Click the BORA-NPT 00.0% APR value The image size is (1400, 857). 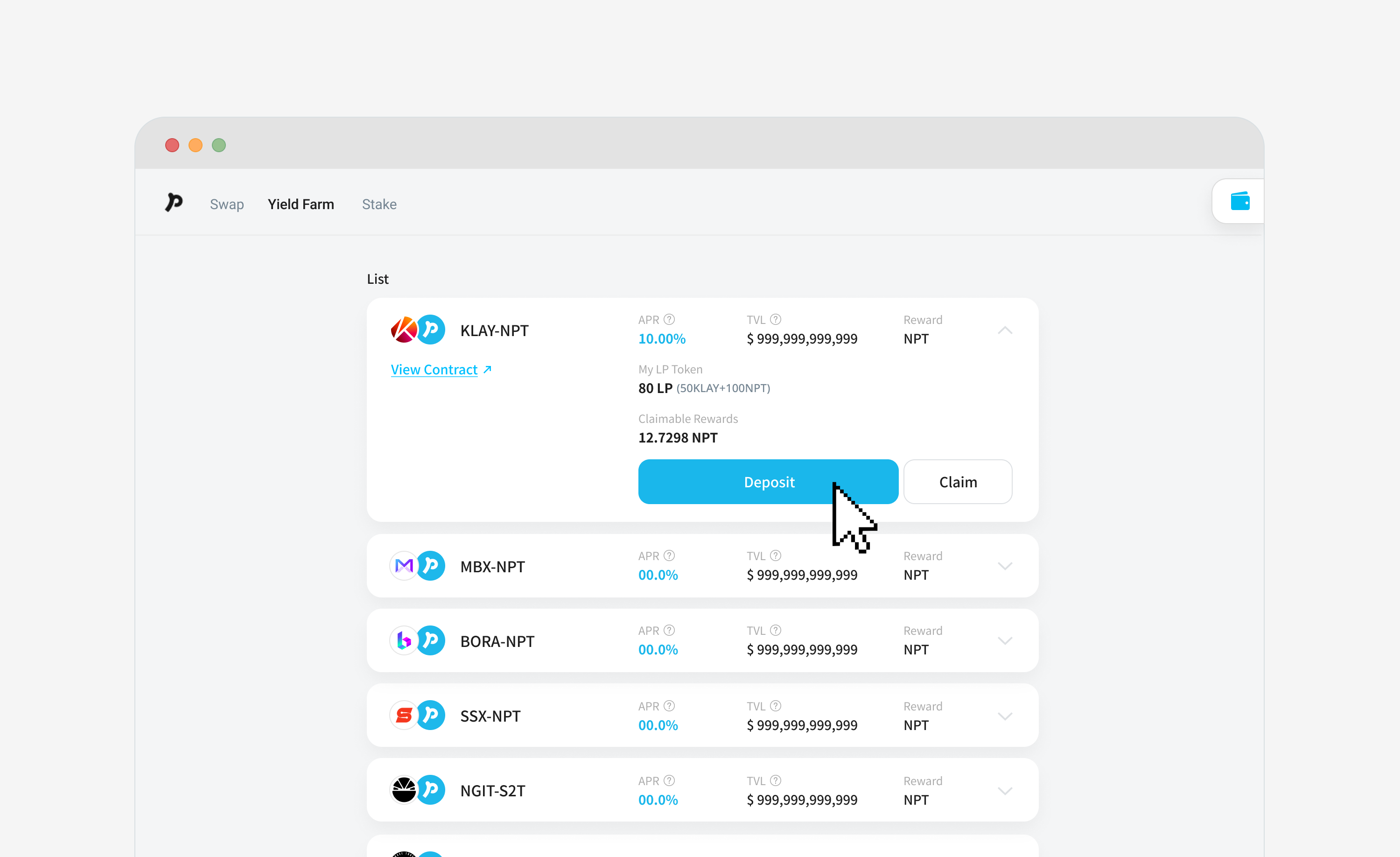(658, 650)
